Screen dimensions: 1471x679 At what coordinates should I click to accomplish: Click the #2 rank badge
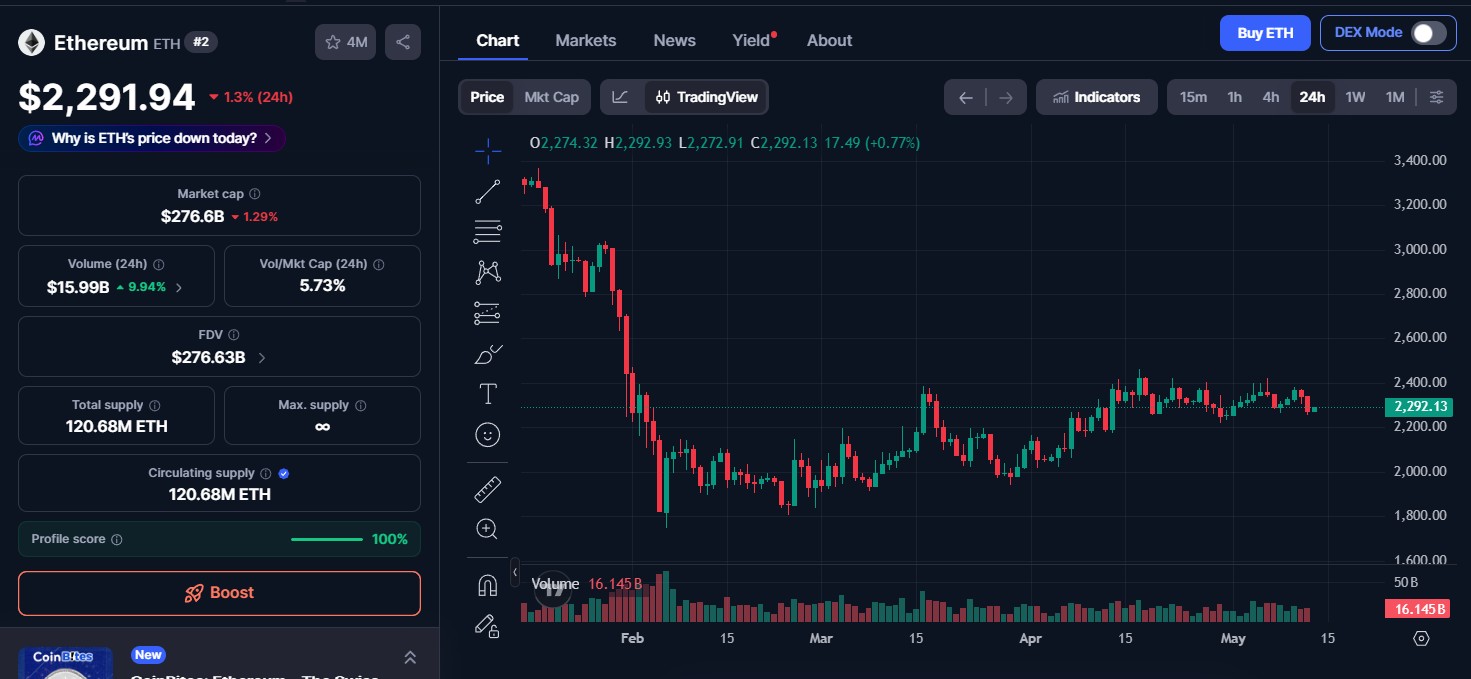(201, 42)
